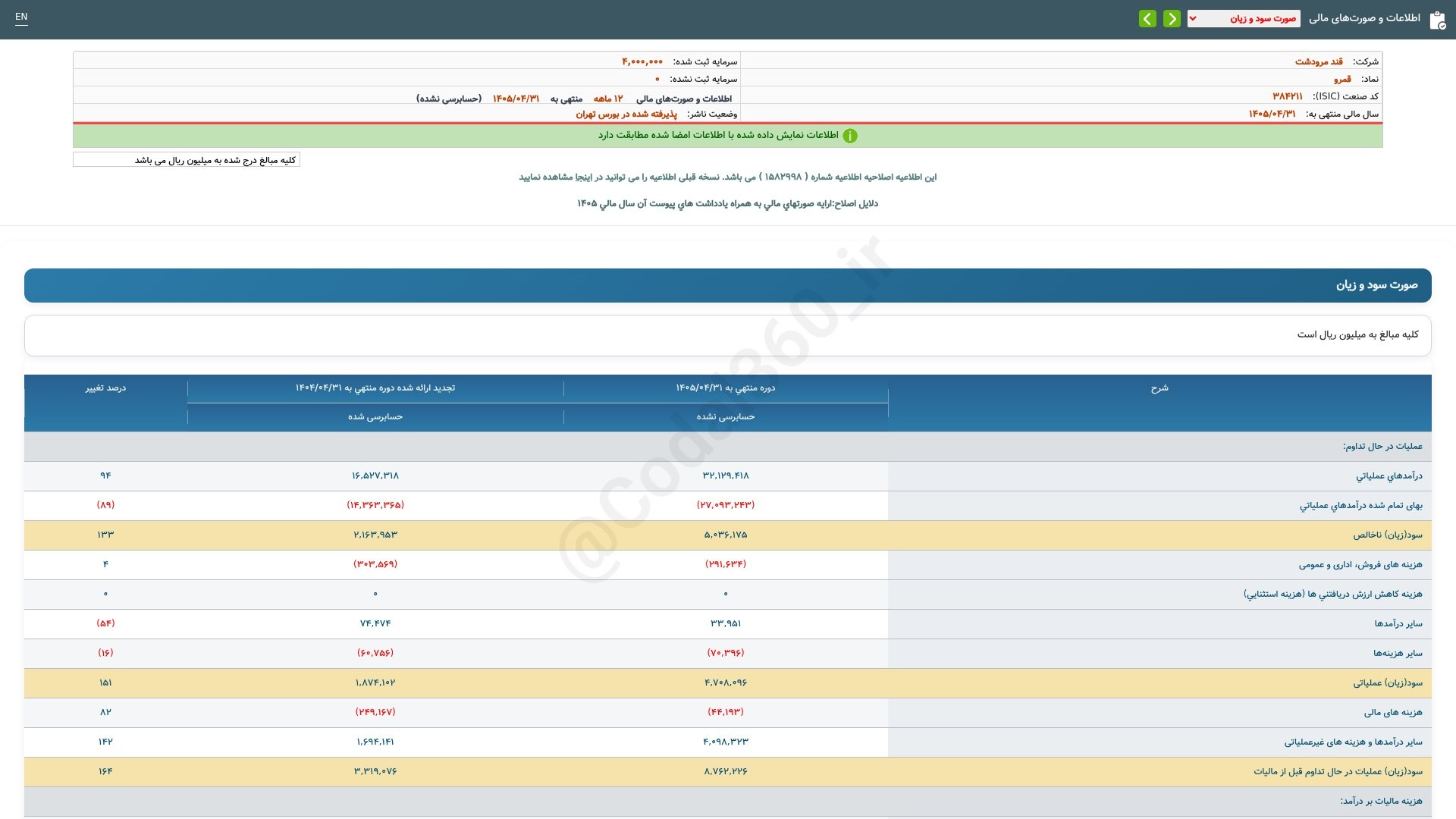Click the other income value ۳۳,۹۵۱
This screenshot has height=819, width=1456.
[x=726, y=623]
